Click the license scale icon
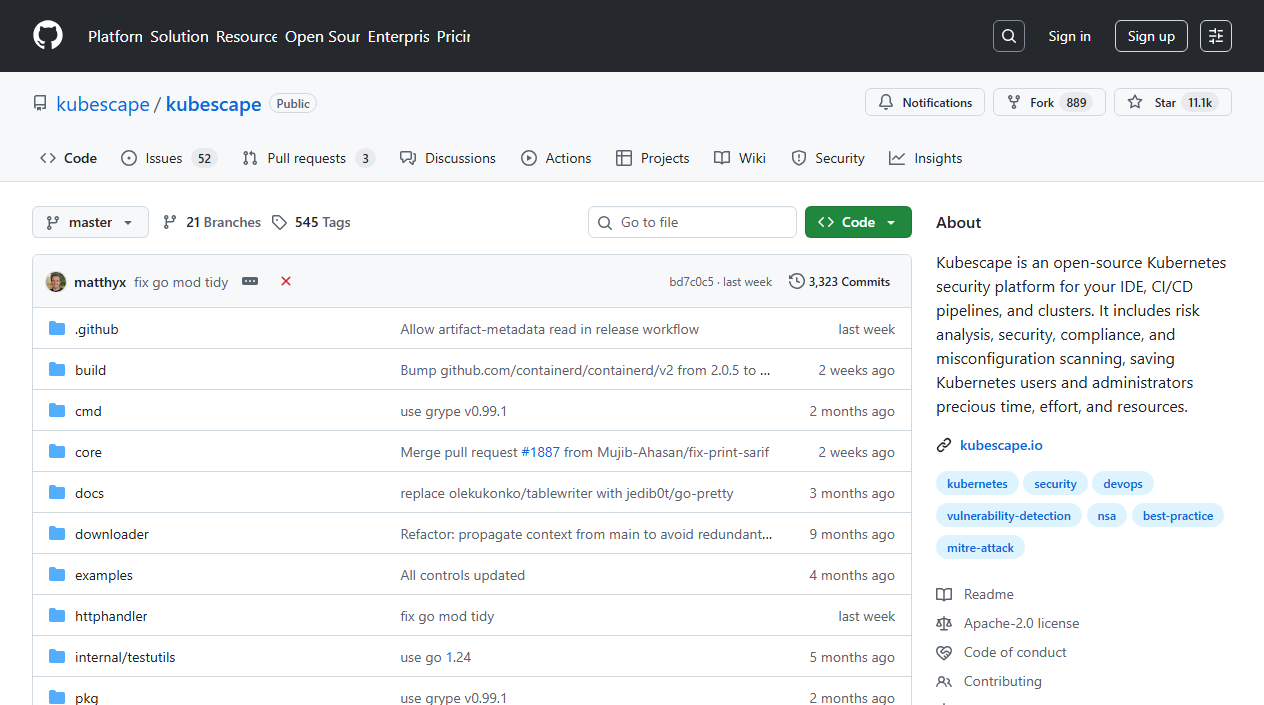Viewport: 1264px width, 705px height. click(944, 623)
